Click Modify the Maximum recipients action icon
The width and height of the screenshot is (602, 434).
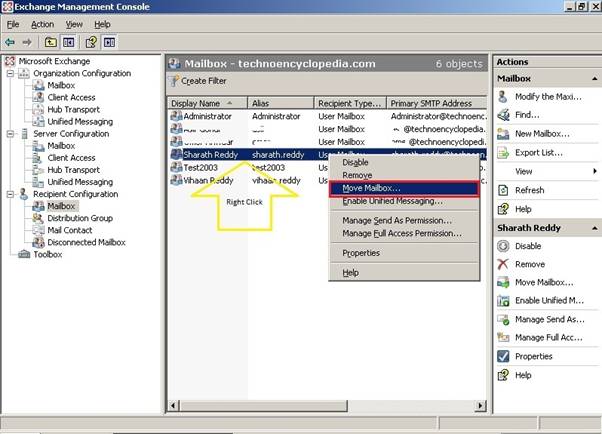pos(503,97)
